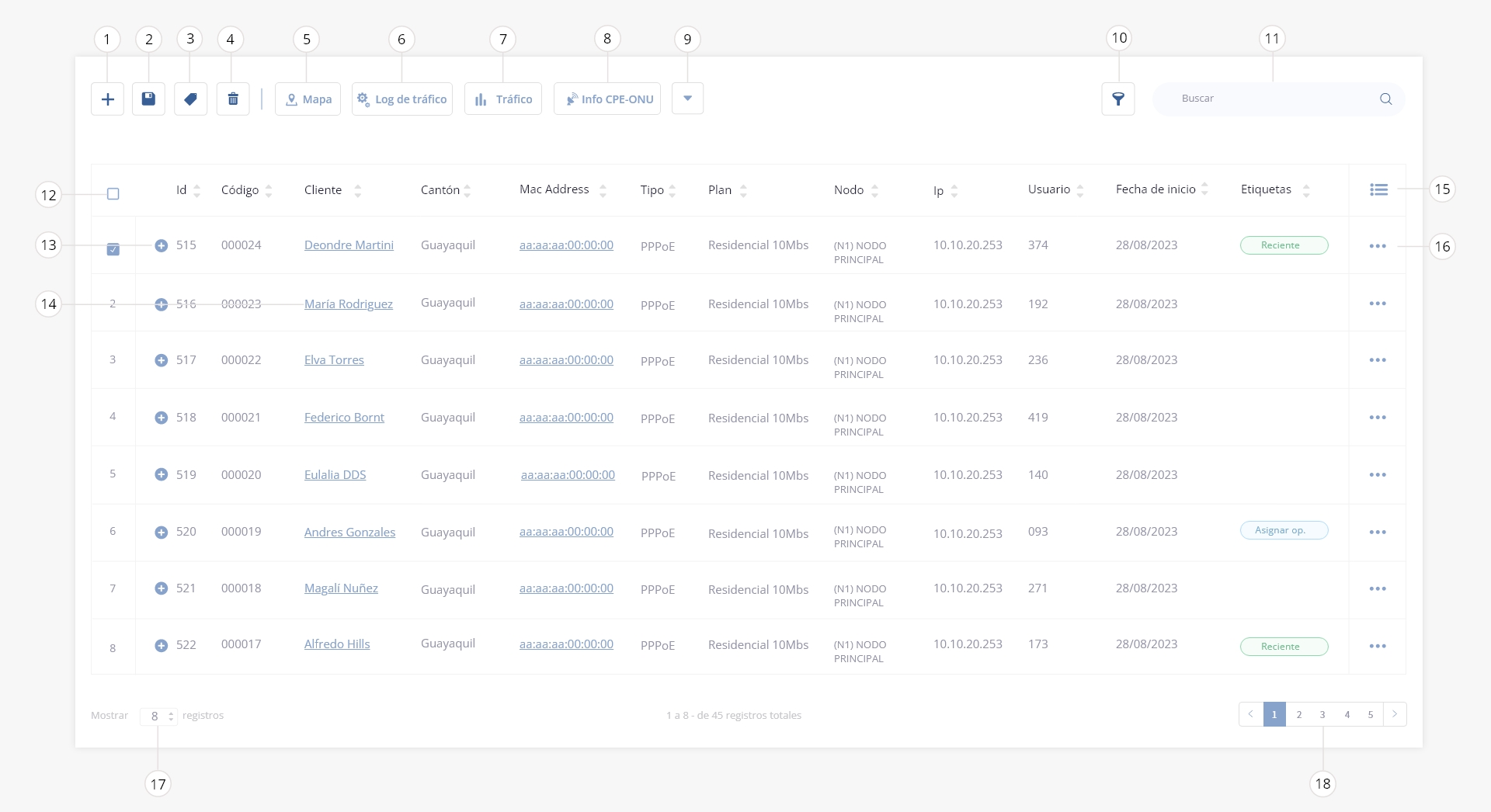Screen dimensions: 1491x812
Task: Click the Mapa button
Action: (308, 99)
